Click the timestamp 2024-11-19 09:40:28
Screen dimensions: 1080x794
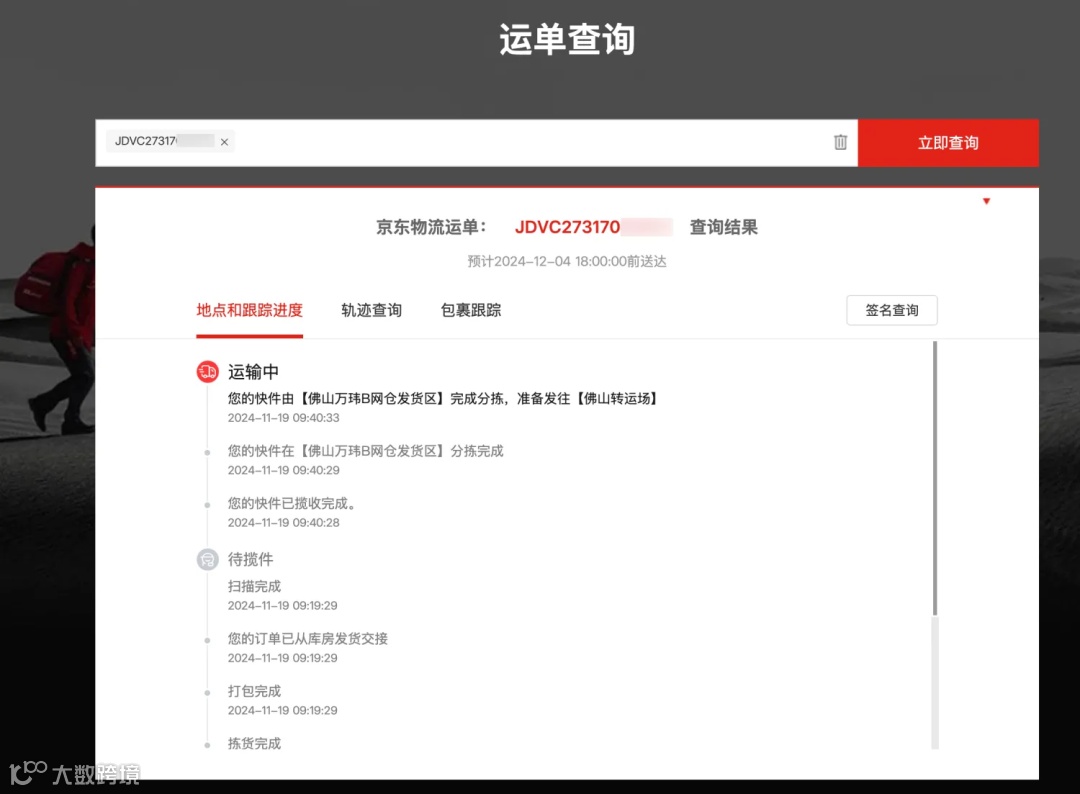click(284, 523)
